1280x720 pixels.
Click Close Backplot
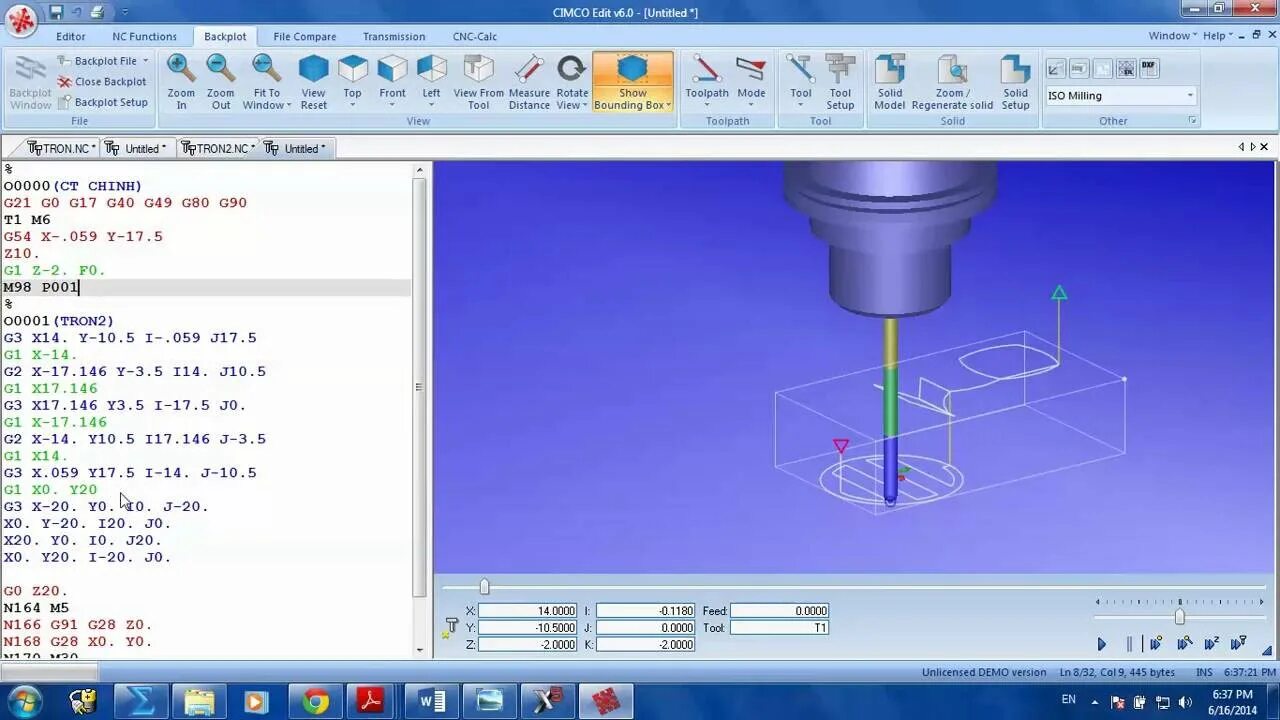coord(102,82)
